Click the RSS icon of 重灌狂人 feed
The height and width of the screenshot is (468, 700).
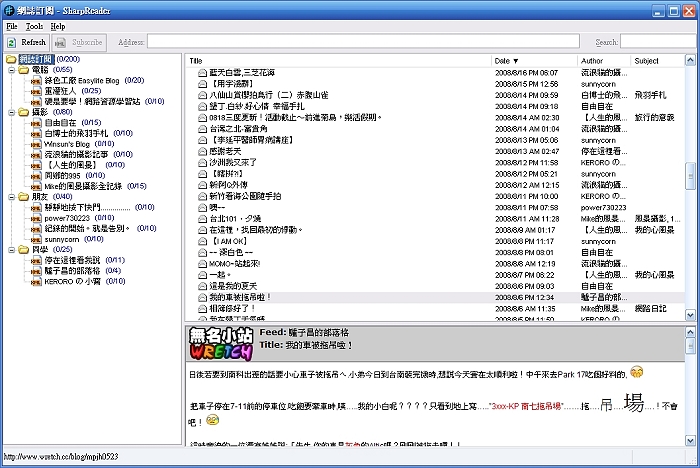coord(36,92)
